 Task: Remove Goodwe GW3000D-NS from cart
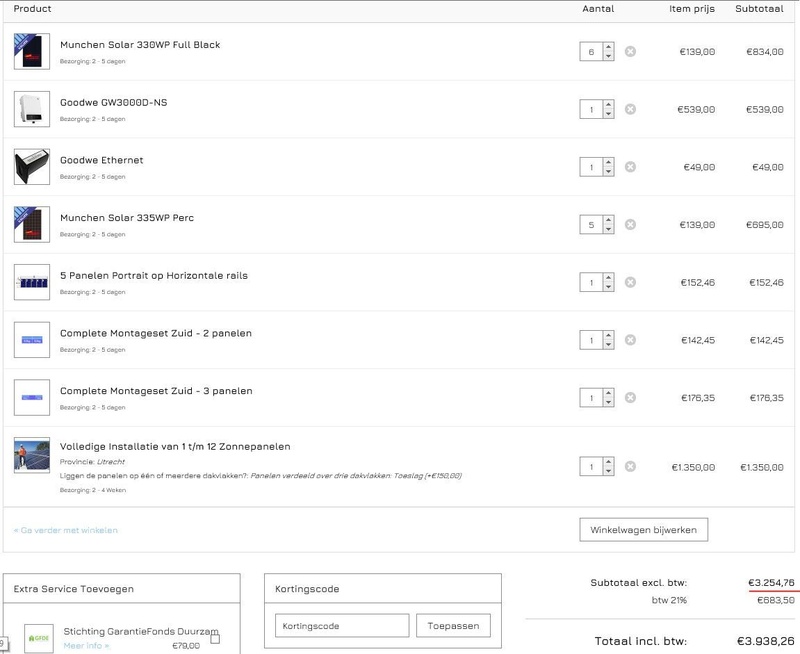click(x=630, y=109)
